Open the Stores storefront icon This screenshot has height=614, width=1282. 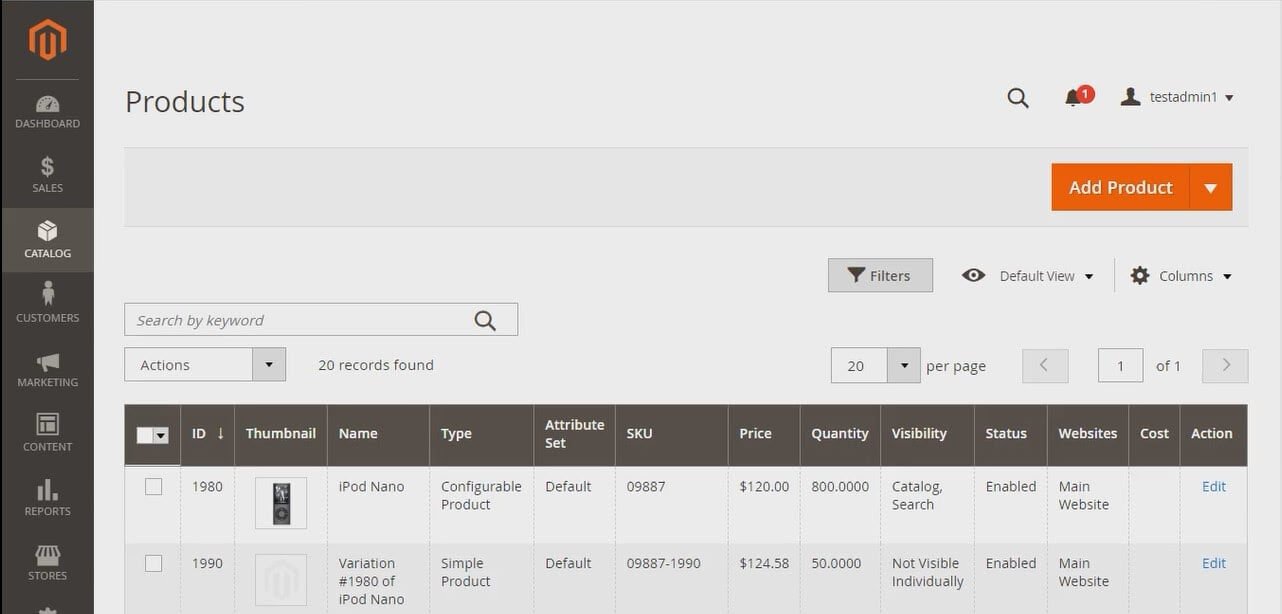point(47,555)
